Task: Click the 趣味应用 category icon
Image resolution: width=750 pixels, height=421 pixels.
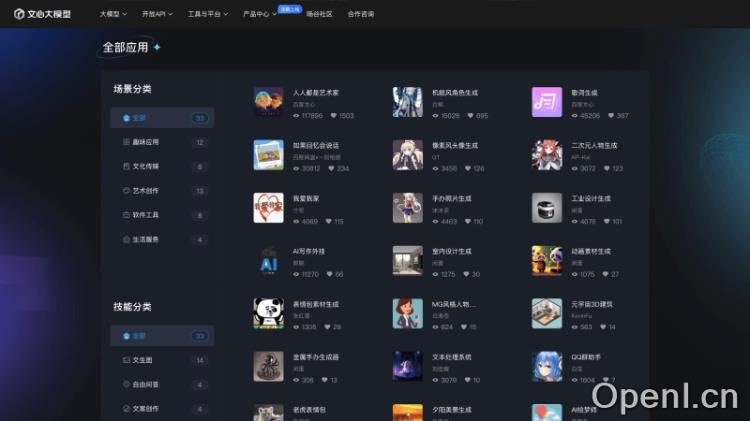Action: [126, 142]
